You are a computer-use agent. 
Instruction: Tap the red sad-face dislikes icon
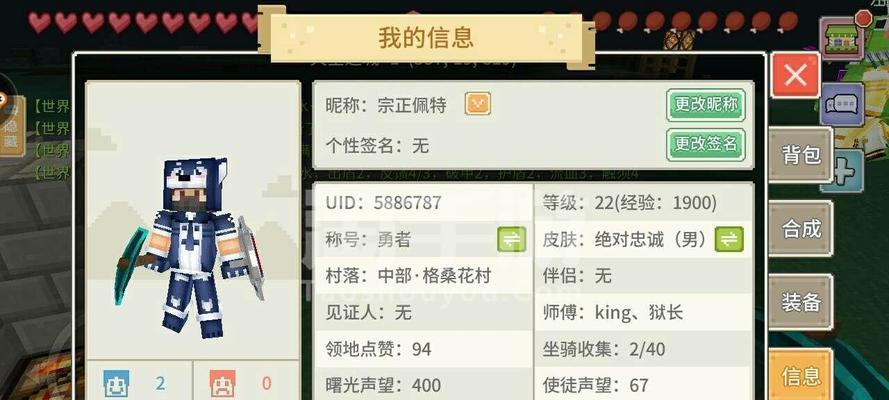[x=222, y=384]
